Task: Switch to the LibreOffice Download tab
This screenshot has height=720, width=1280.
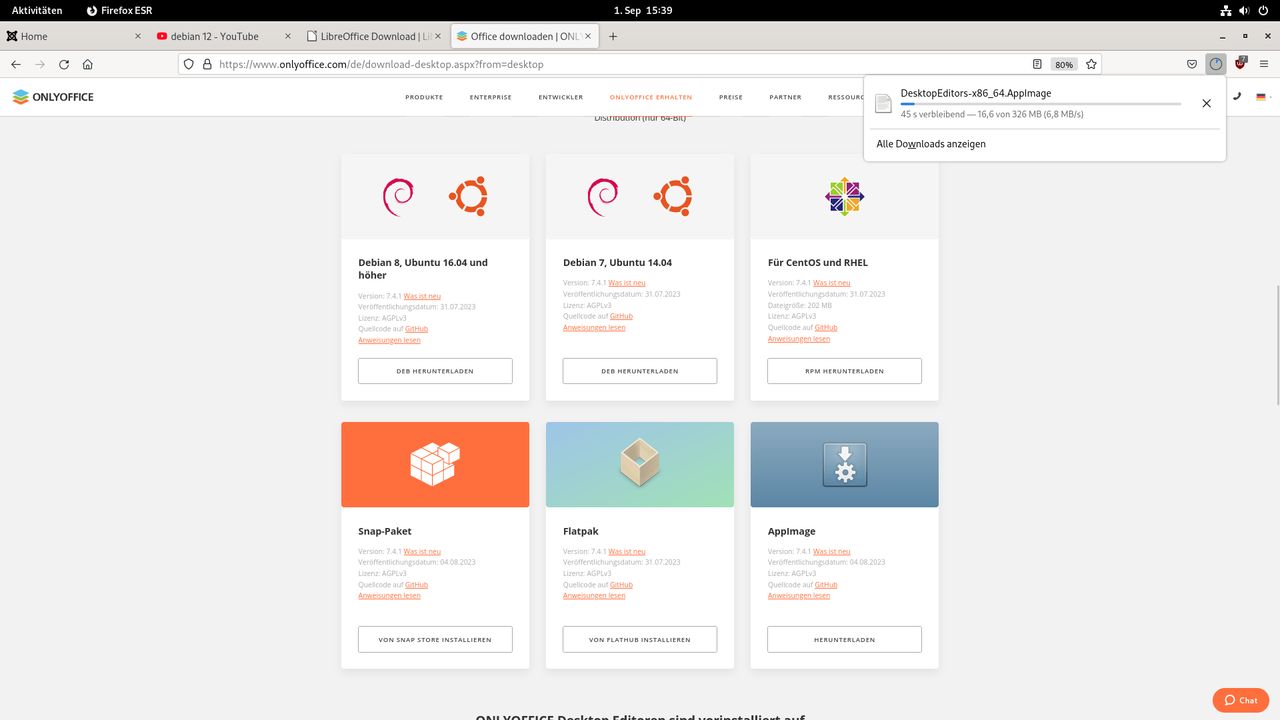Action: click(374, 36)
